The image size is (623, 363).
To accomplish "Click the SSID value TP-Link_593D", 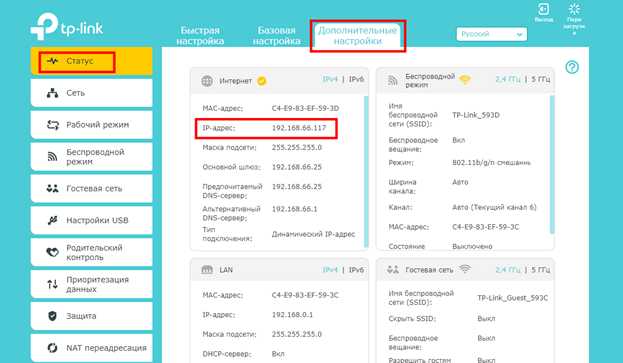I will tap(476, 115).
